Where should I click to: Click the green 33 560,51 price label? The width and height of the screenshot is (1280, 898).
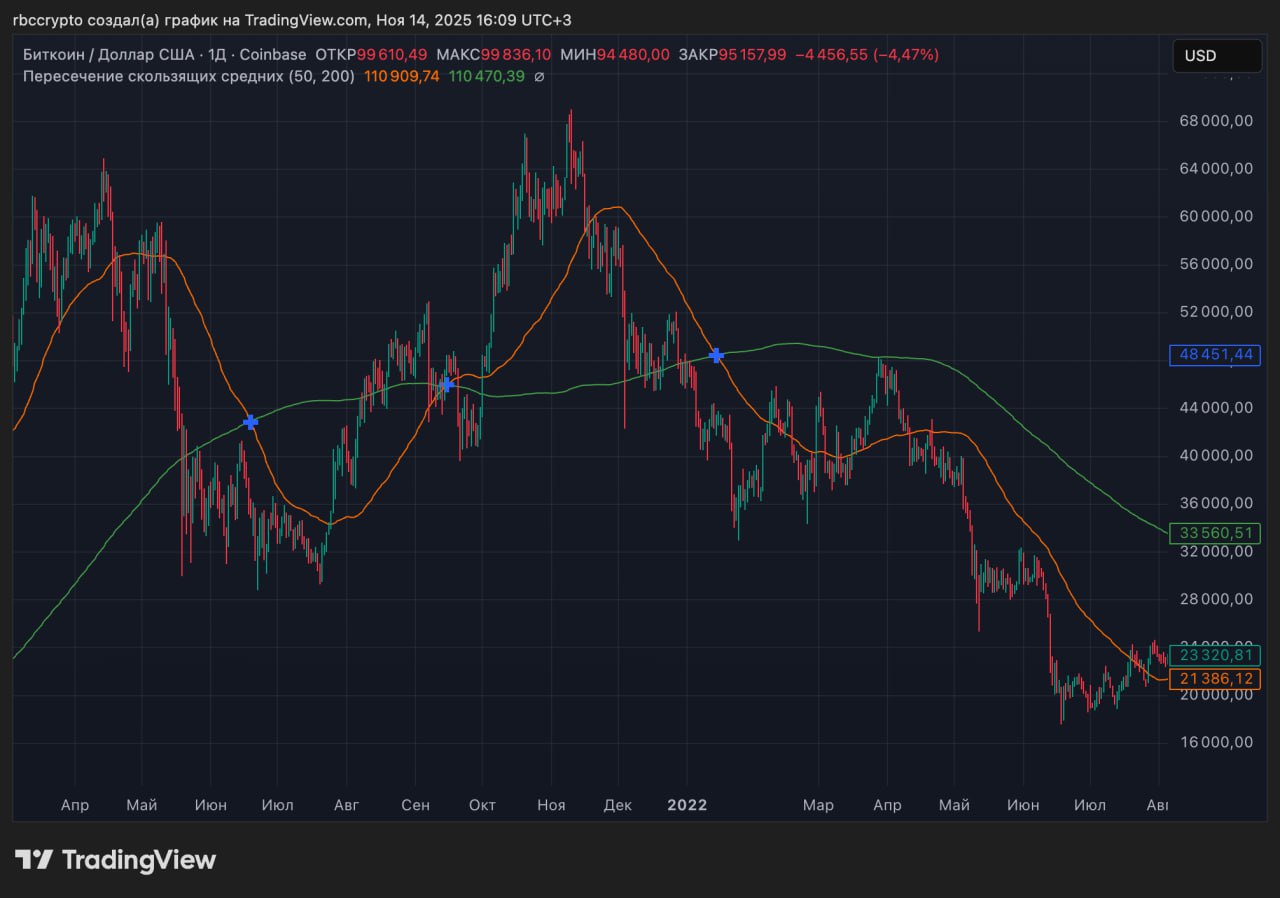[1215, 533]
